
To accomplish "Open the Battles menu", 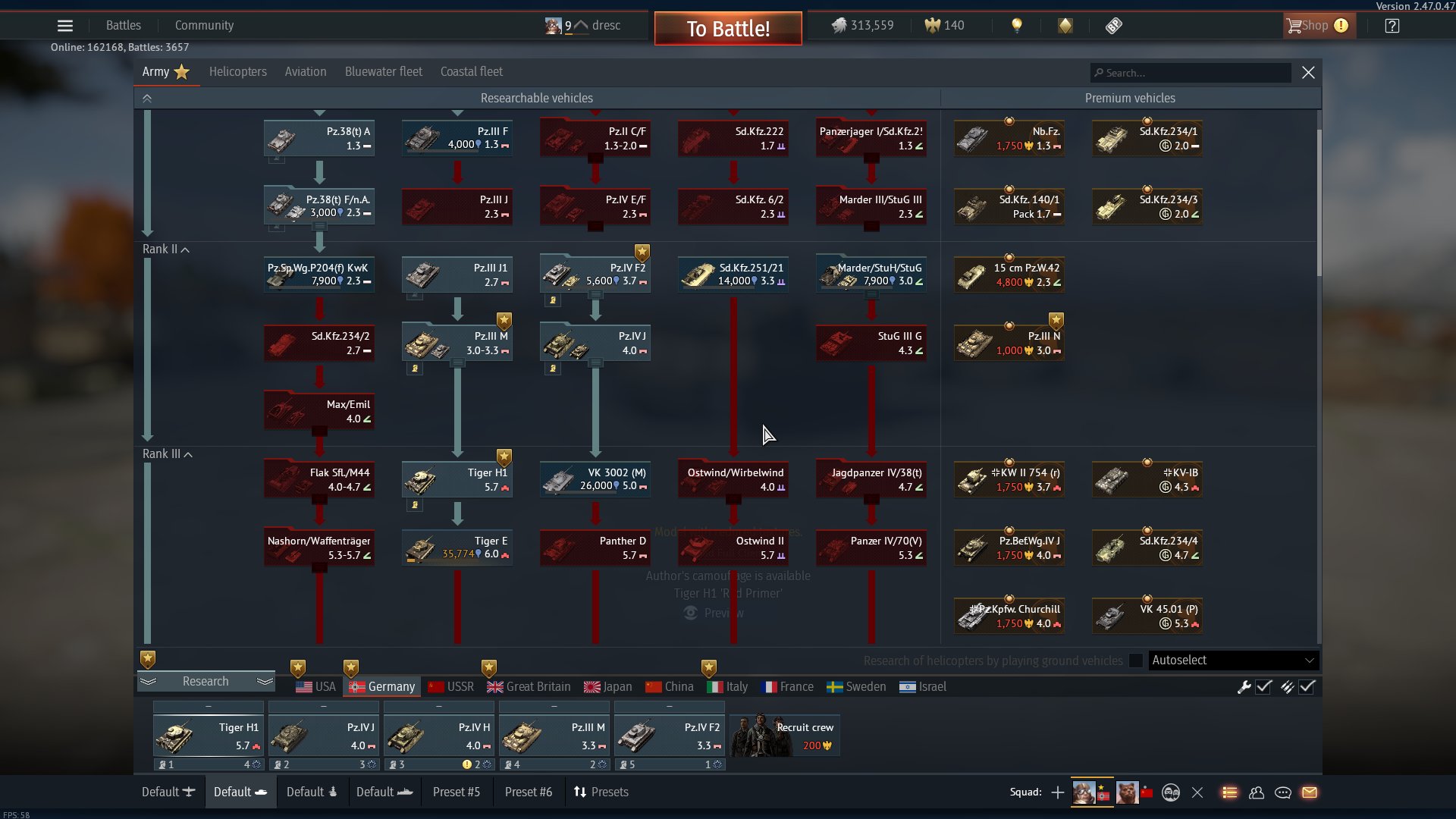I will (124, 25).
